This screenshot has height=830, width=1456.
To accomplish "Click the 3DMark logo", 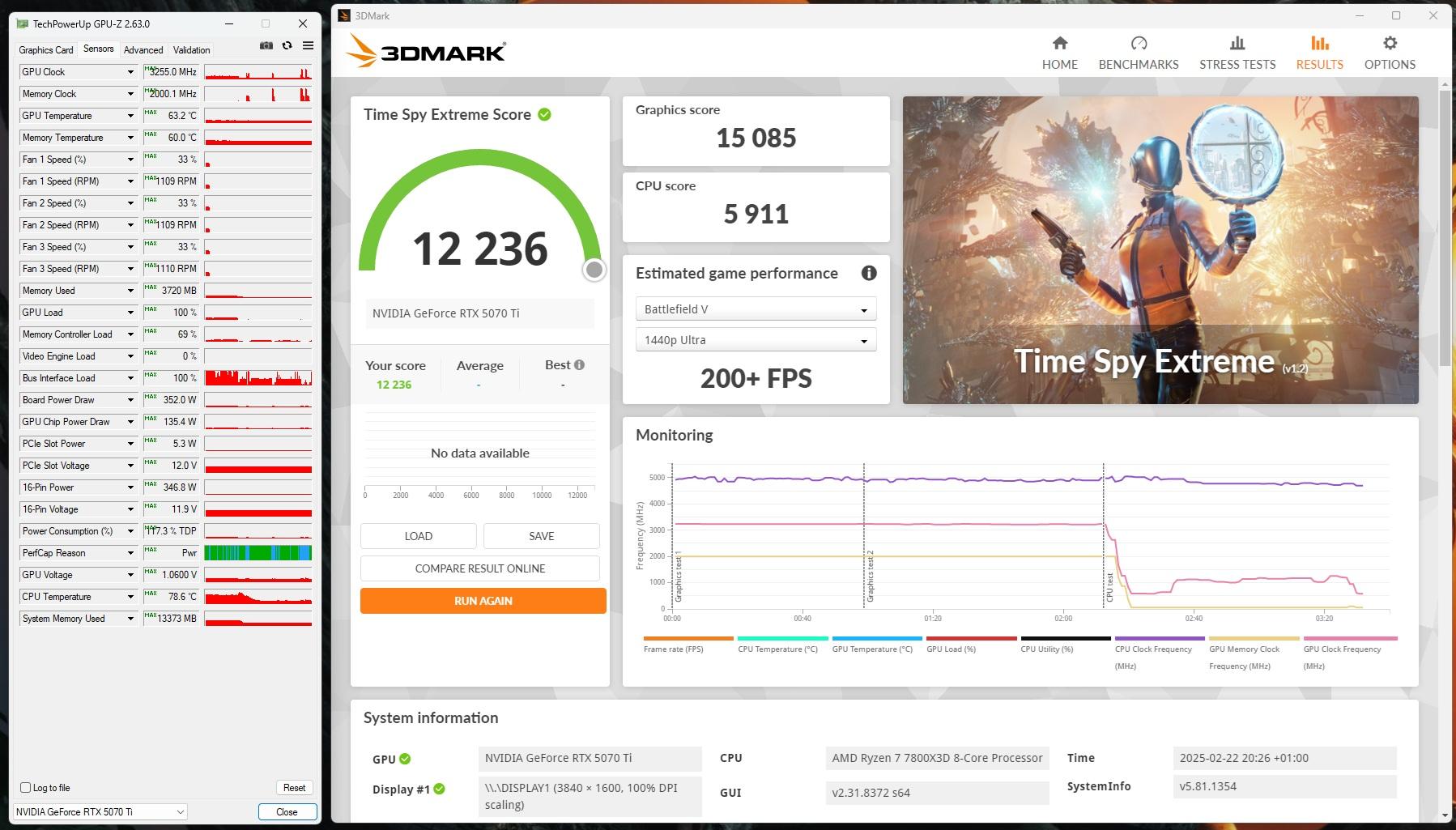I will coord(426,52).
